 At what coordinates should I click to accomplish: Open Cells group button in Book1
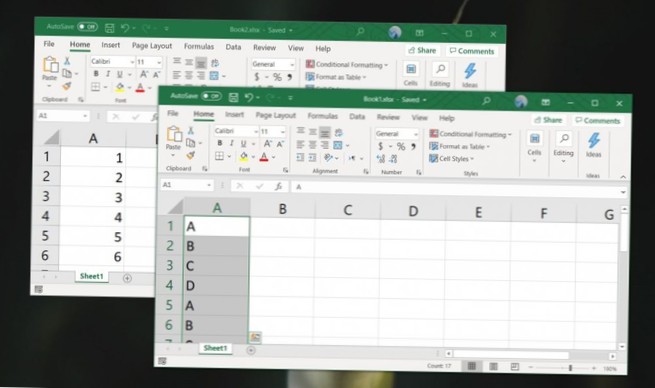coord(534,145)
